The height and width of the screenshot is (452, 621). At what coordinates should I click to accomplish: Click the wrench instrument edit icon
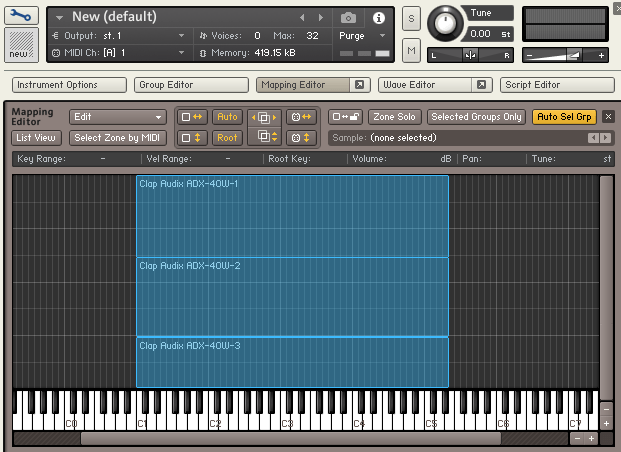tap(23, 18)
